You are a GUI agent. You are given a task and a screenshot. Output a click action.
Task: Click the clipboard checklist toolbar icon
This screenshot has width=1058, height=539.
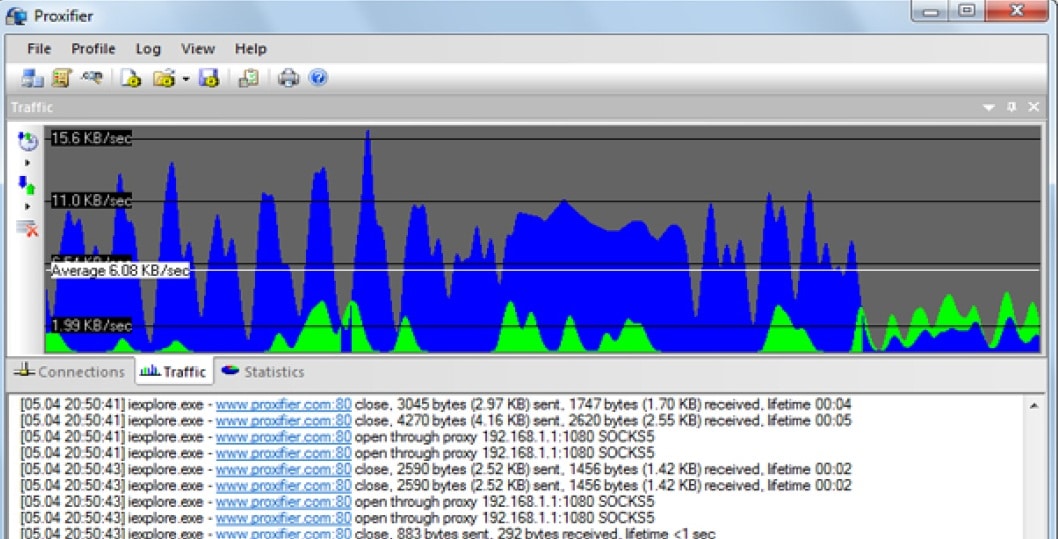click(x=248, y=78)
